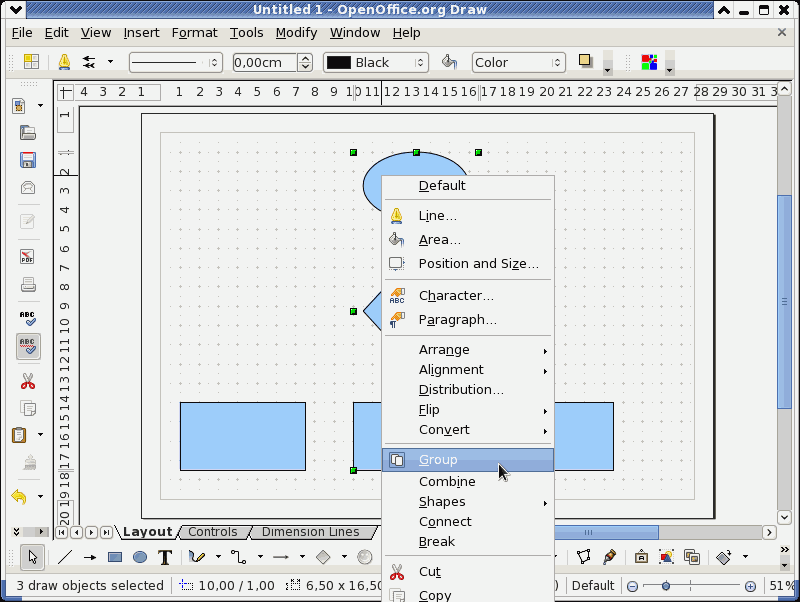Screen dimensions: 800x602
Task: Click the Arrow Style toolbar icon
Action: tap(89, 62)
